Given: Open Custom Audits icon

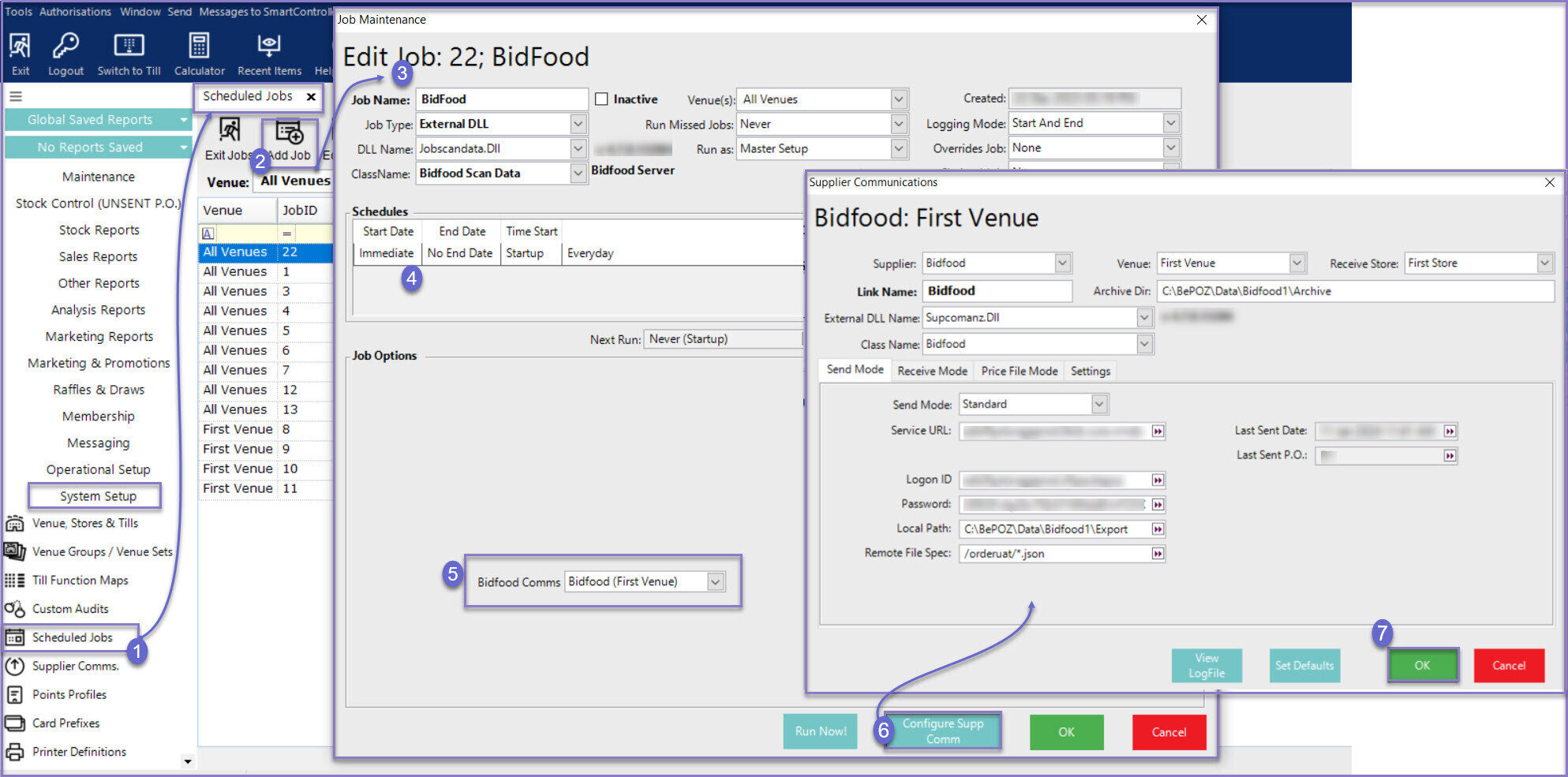Looking at the screenshot, I should 15,609.
